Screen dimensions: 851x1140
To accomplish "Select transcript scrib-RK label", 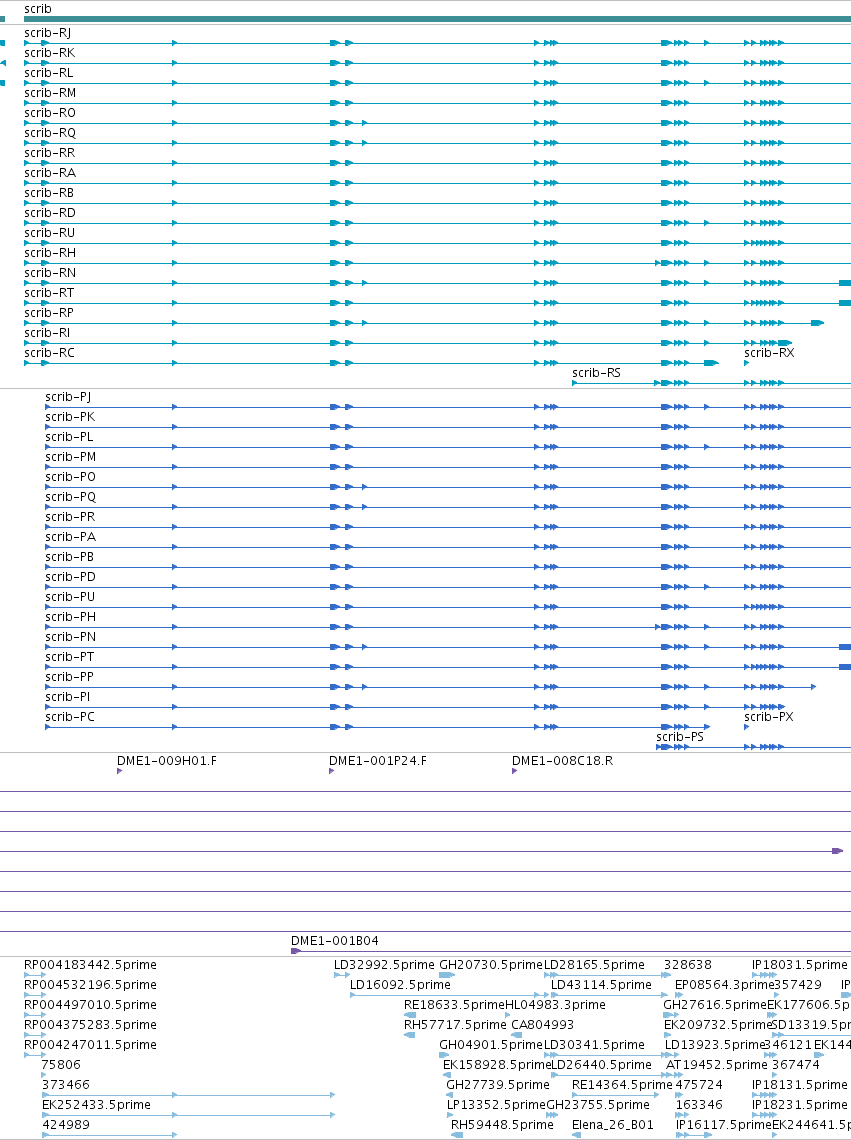I will point(49,52).
